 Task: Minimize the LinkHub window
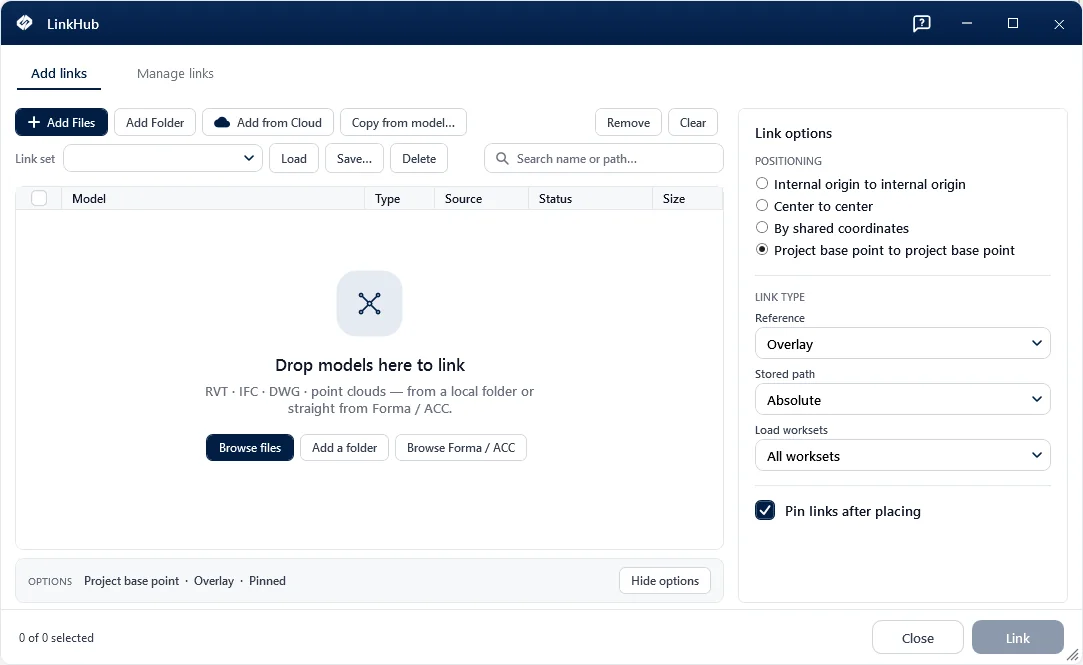pyautogui.click(x=967, y=23)
